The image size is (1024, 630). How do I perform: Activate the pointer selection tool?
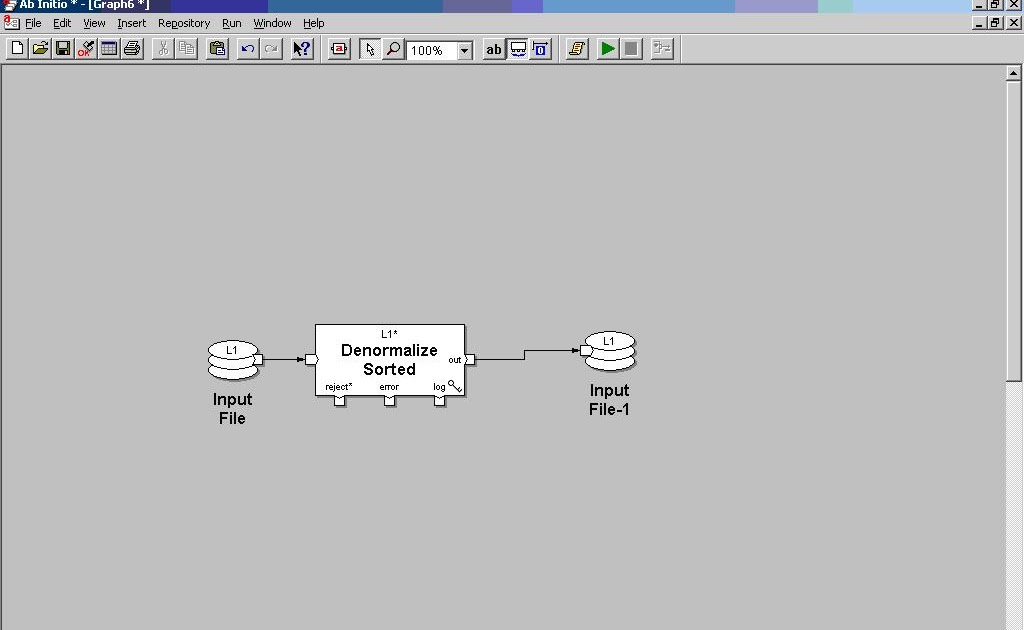[x=370, y=48]
